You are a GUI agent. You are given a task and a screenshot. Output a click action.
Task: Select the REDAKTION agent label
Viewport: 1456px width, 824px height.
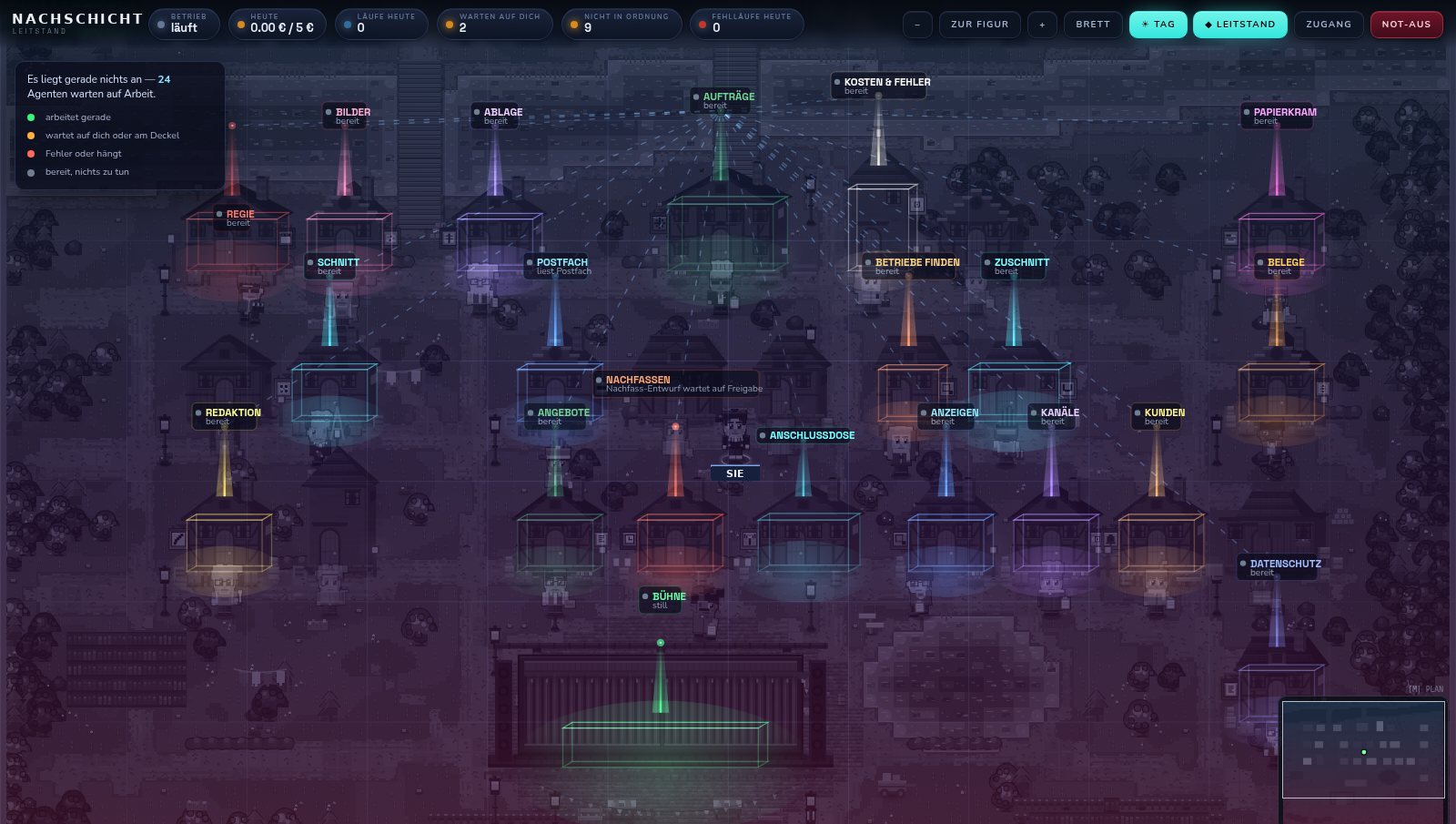click(227, 416)
